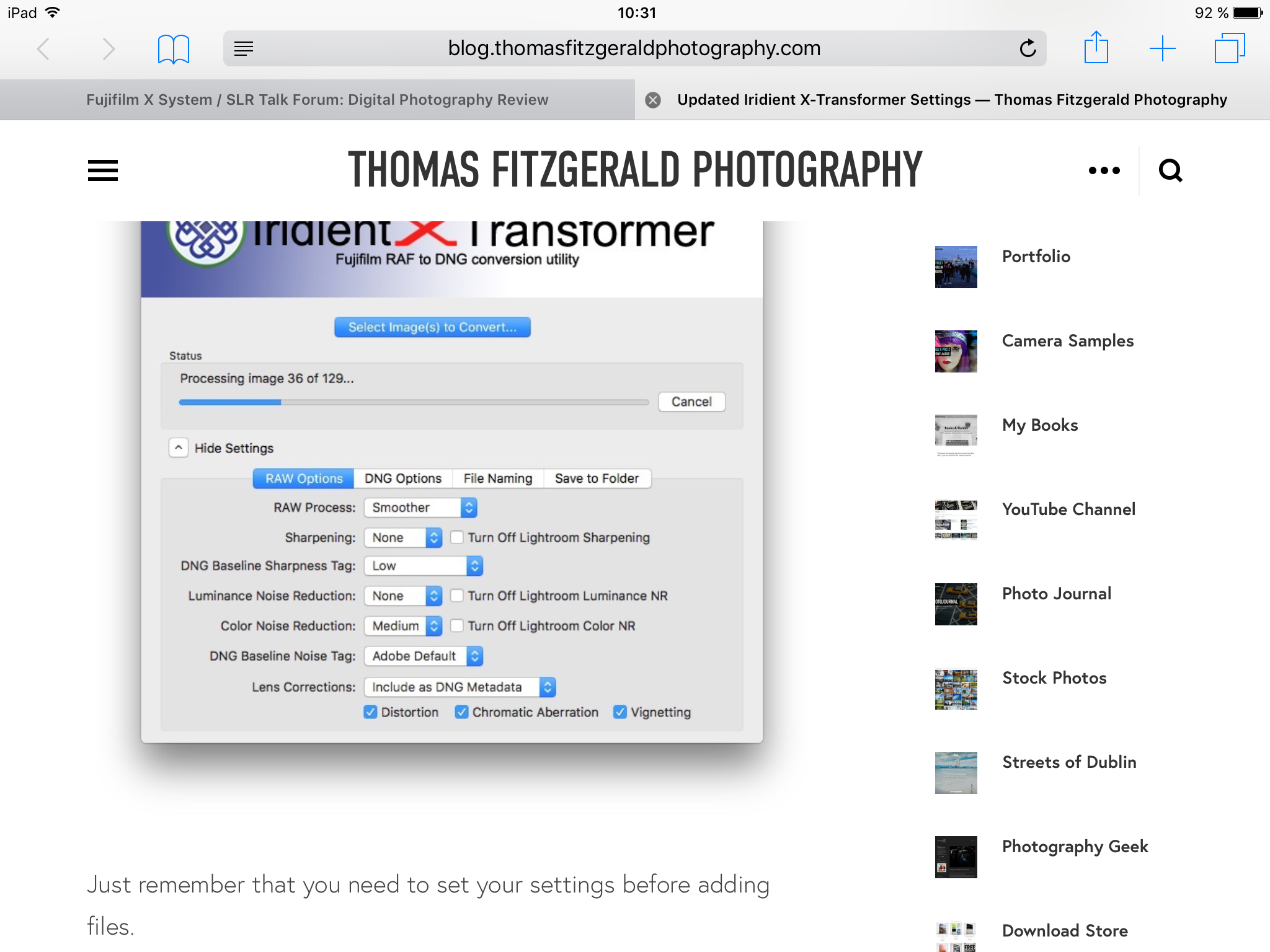Click the Camera Samples thumbnail

point(956,351)
